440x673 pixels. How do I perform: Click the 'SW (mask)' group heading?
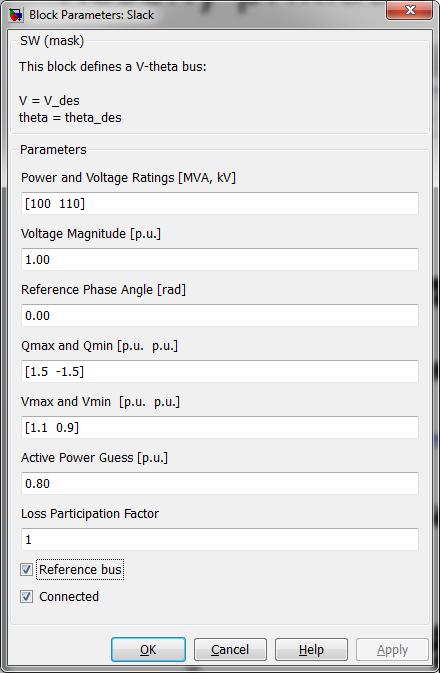(x=52, y=41)
